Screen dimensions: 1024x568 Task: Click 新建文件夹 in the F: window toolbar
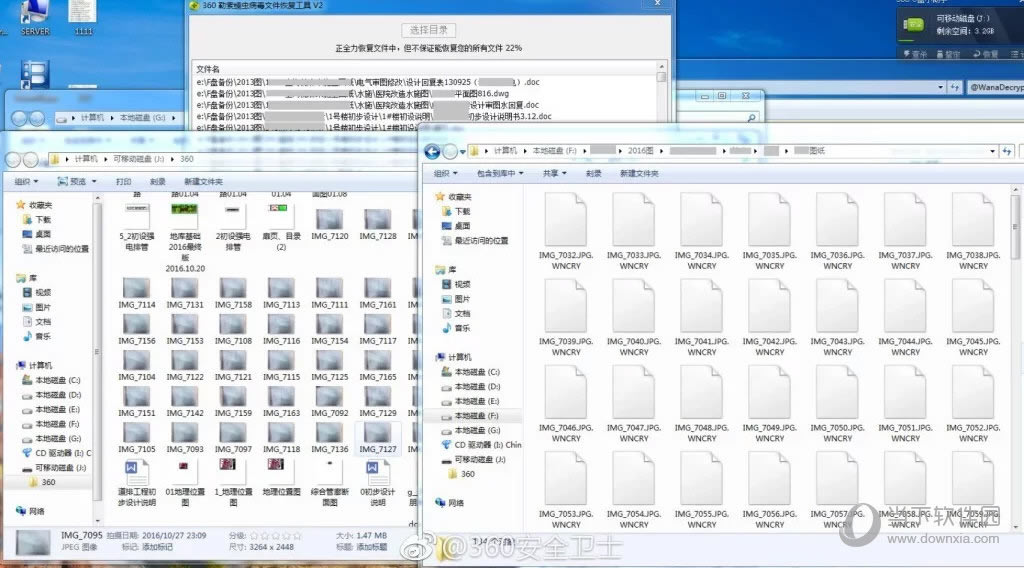coord(639,173)
